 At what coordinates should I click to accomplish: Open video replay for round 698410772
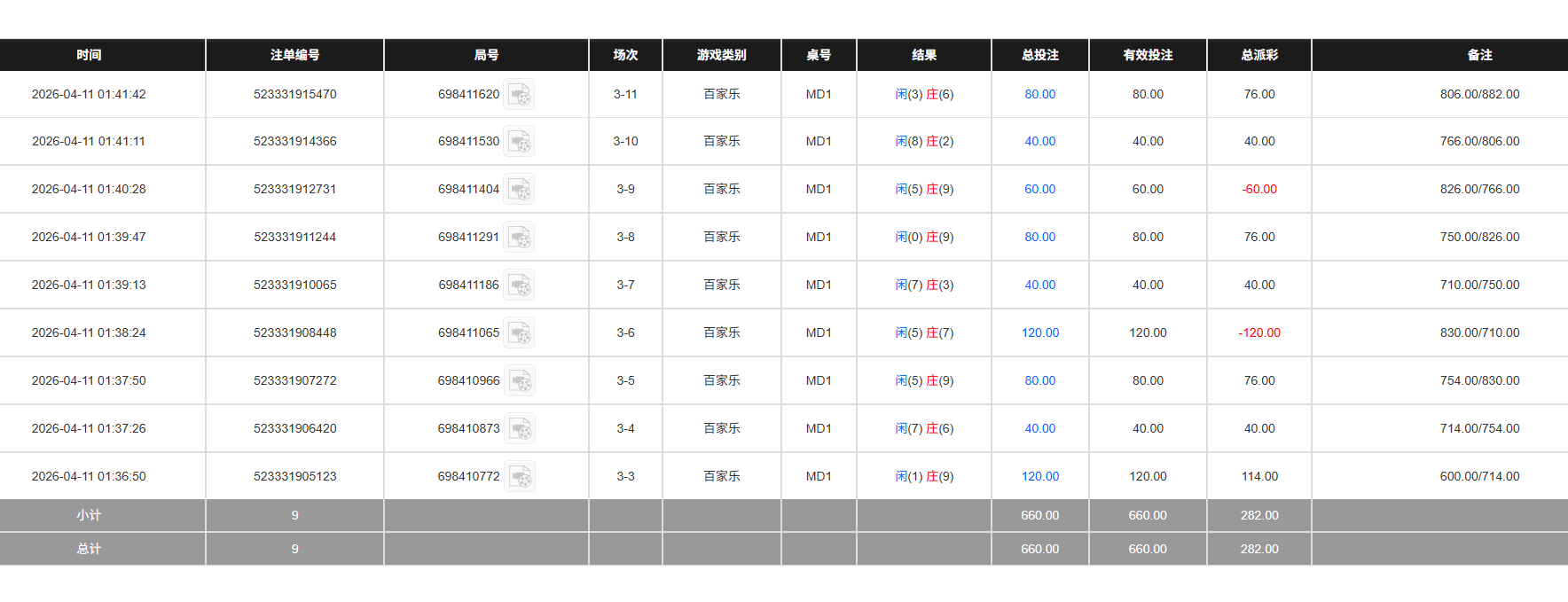pyautogui.click(x=520, y=476)
